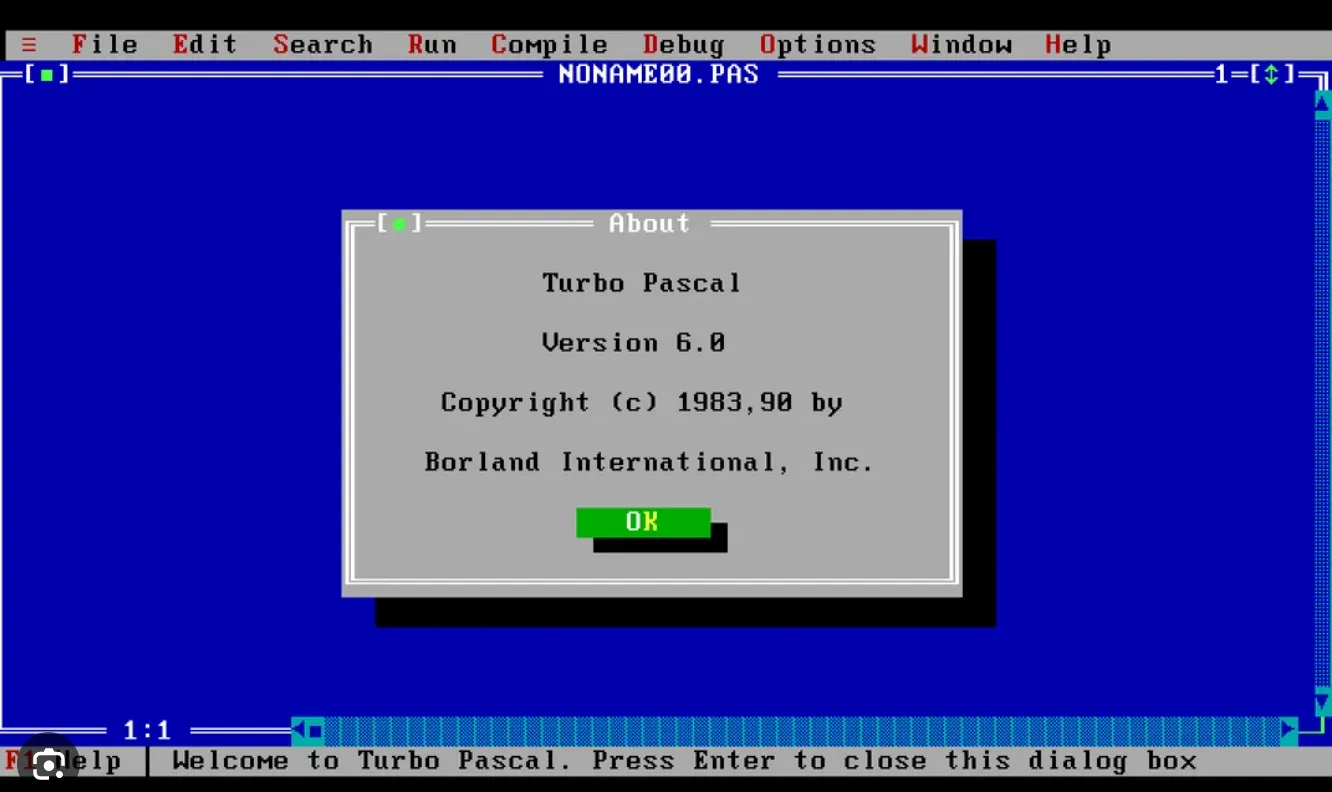
Task: Open the Run menu
Action: pos(431,45)
